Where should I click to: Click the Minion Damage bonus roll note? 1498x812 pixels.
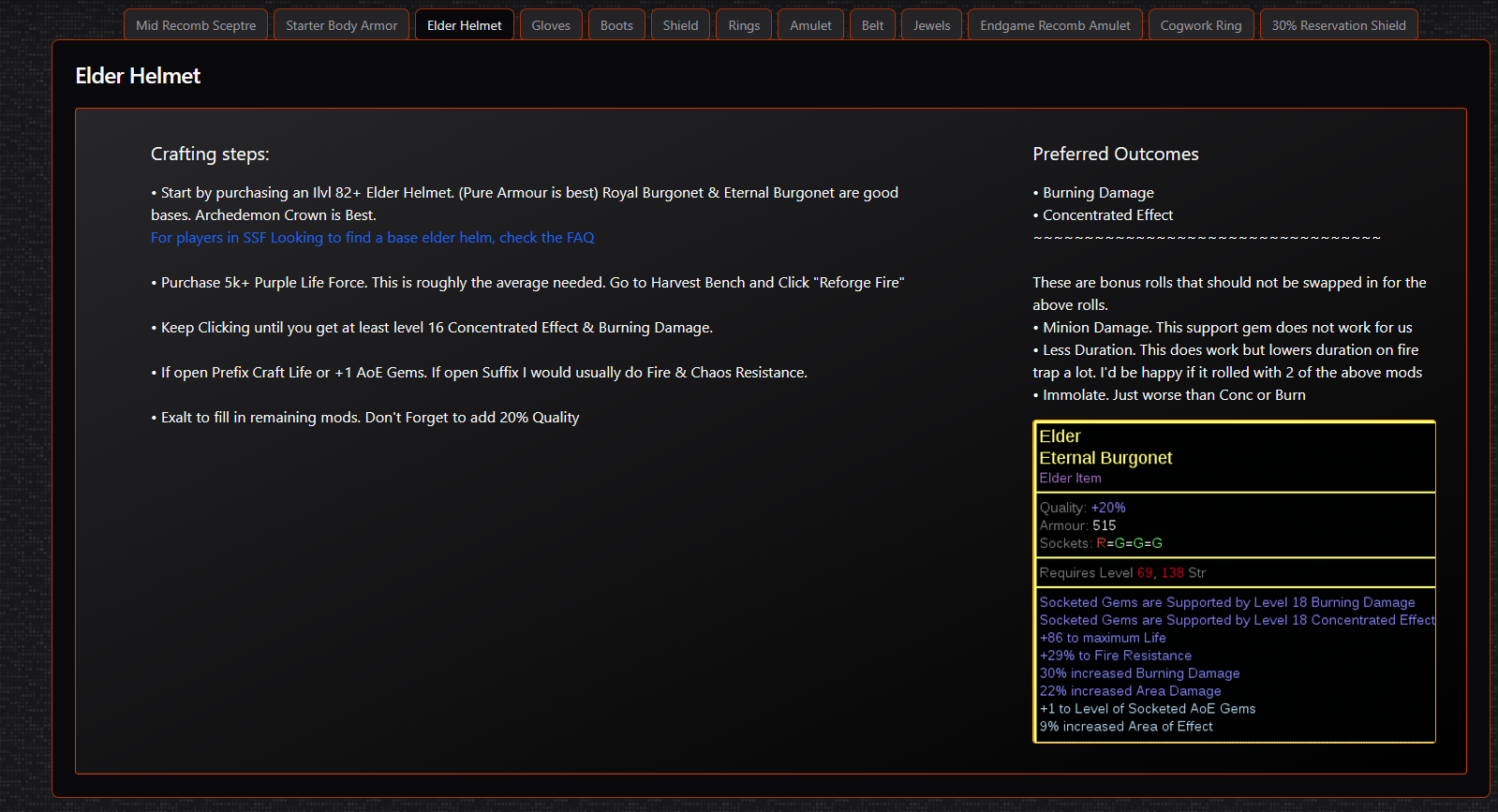[x=1223, y=328]
